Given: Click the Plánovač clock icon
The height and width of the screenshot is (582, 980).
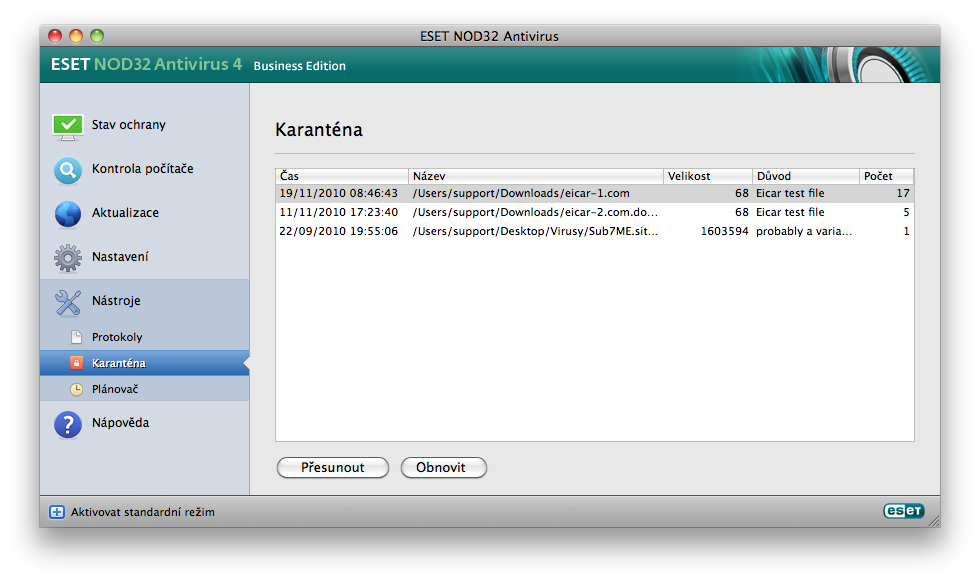Looking at the screenshot, I should (76, 389).
